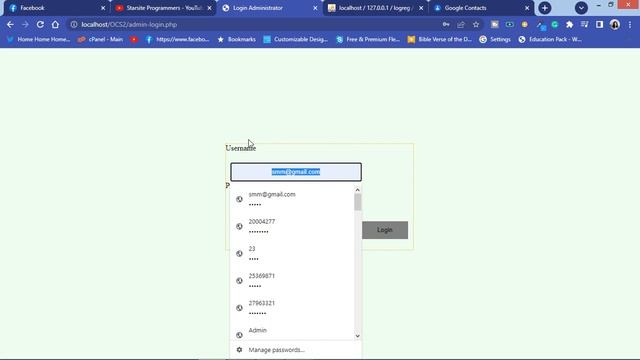Close the Login Administrator tab
Viewport: 640px width, 360px height.
315,8
